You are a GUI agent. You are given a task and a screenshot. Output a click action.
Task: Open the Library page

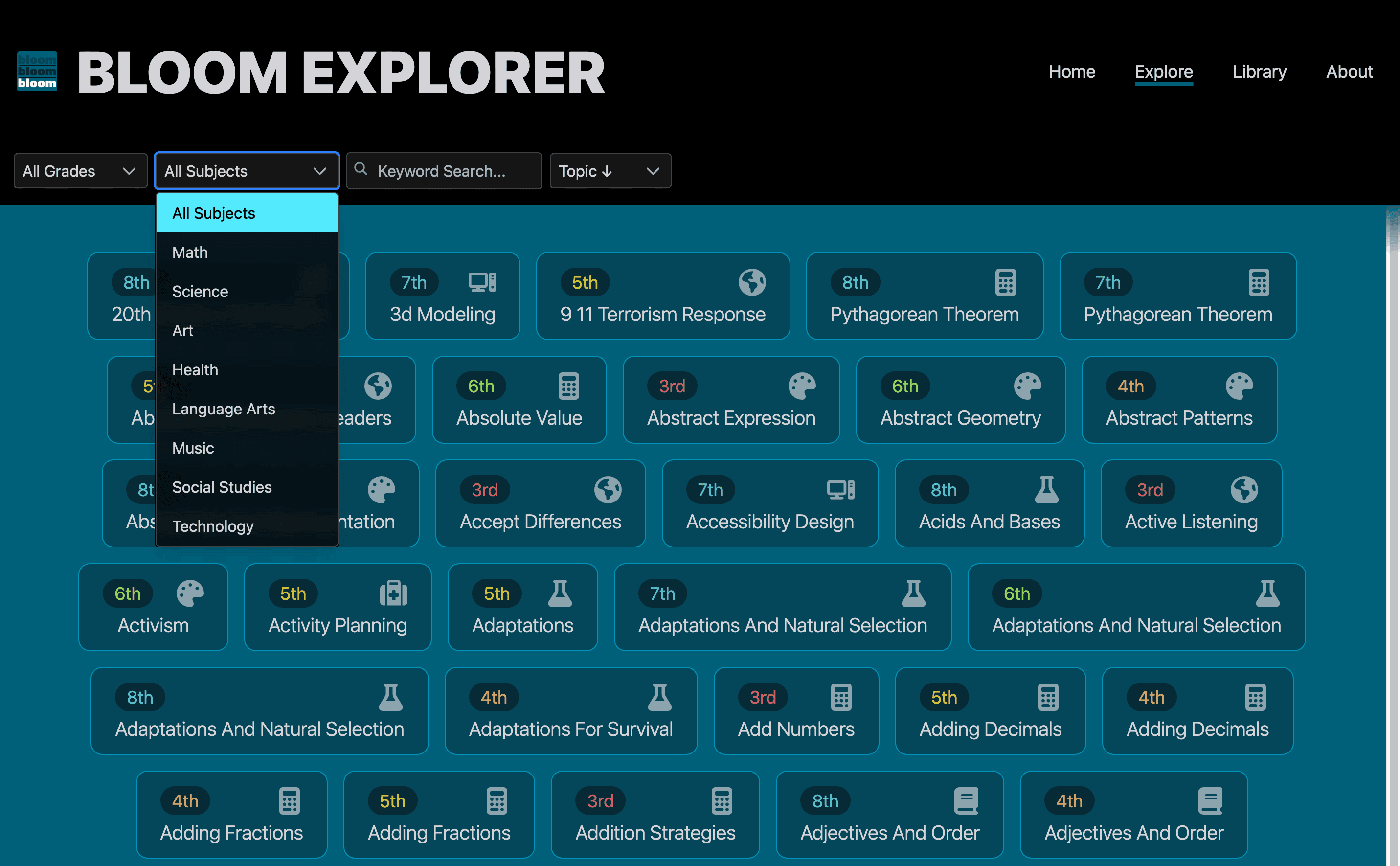(x=1259, y=71)
